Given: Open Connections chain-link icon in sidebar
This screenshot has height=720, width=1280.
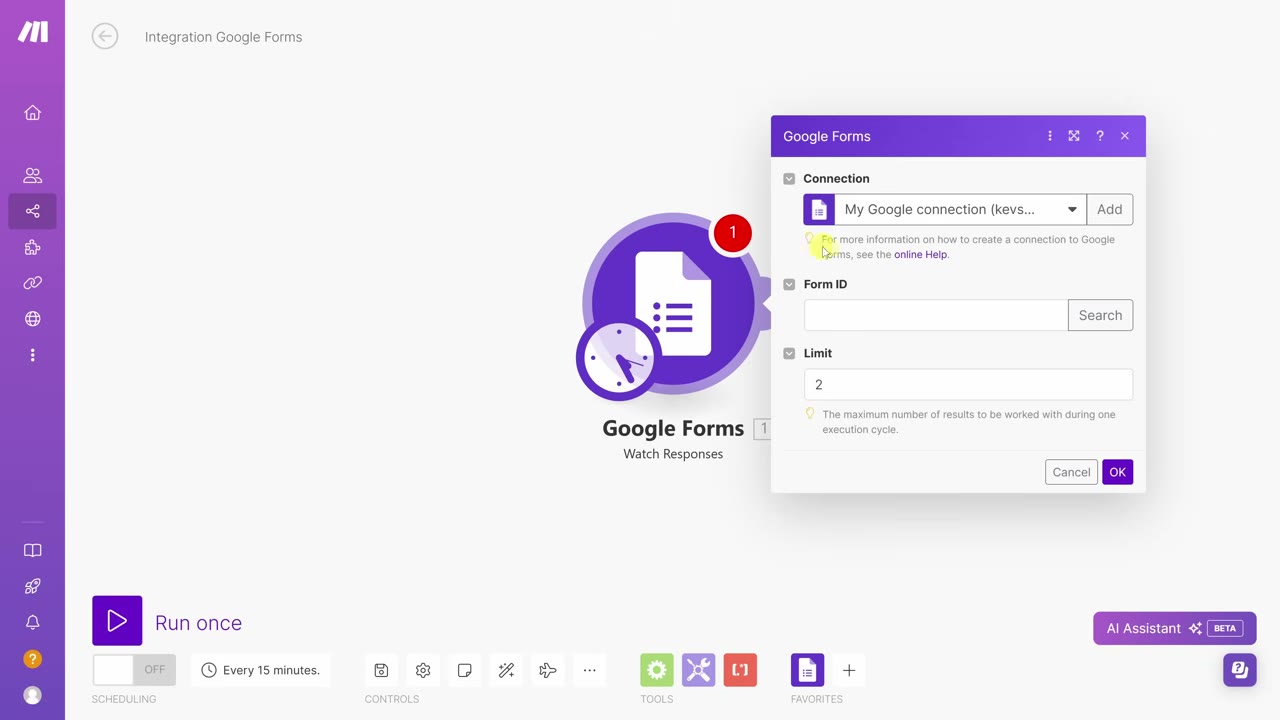Looking at the screenshot, I should tap(33, 283).
